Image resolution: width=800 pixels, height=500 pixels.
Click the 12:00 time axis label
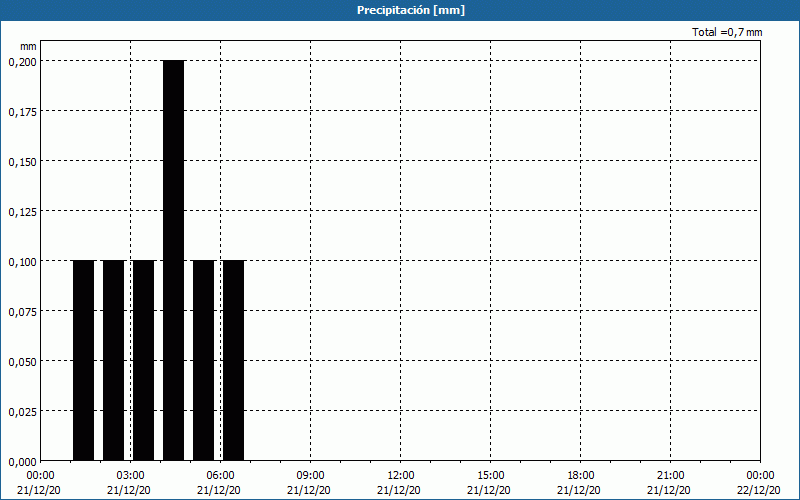401,476
